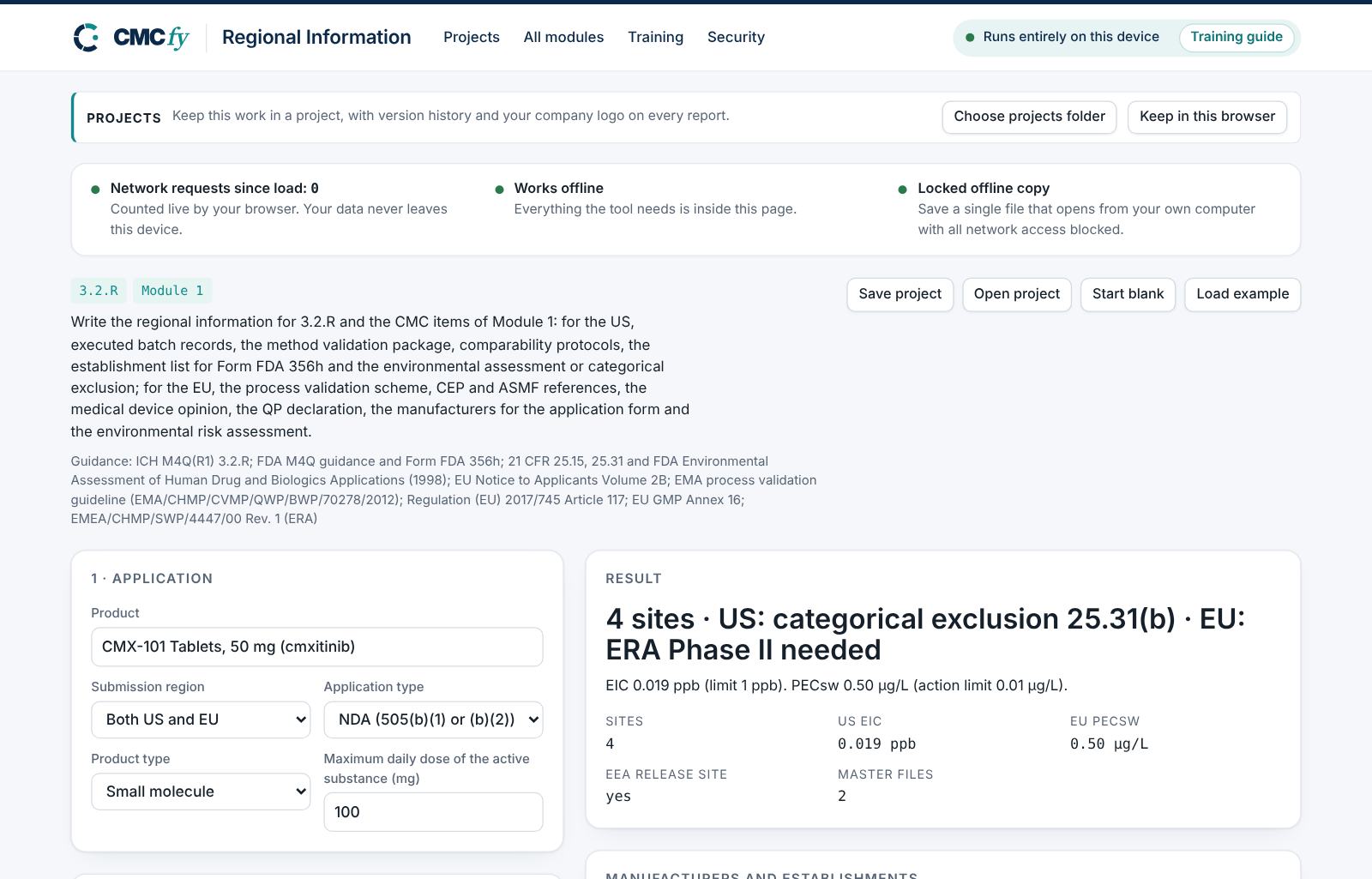
Task: Click the green dot beside Locked offline copy
Action: click(x=902, y=190)
